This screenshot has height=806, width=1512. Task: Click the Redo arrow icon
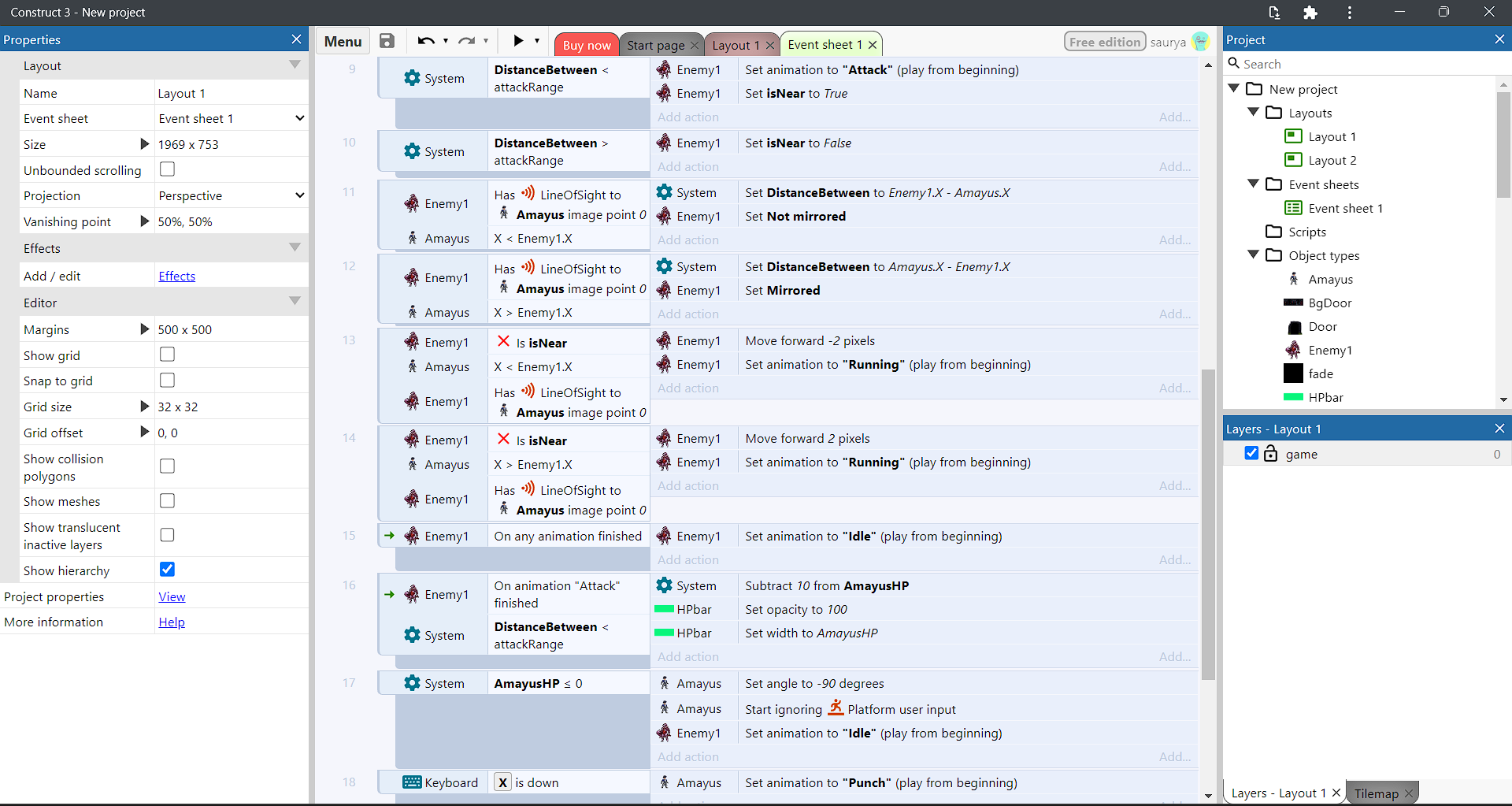pyautogui.click(x=467, y=41)
